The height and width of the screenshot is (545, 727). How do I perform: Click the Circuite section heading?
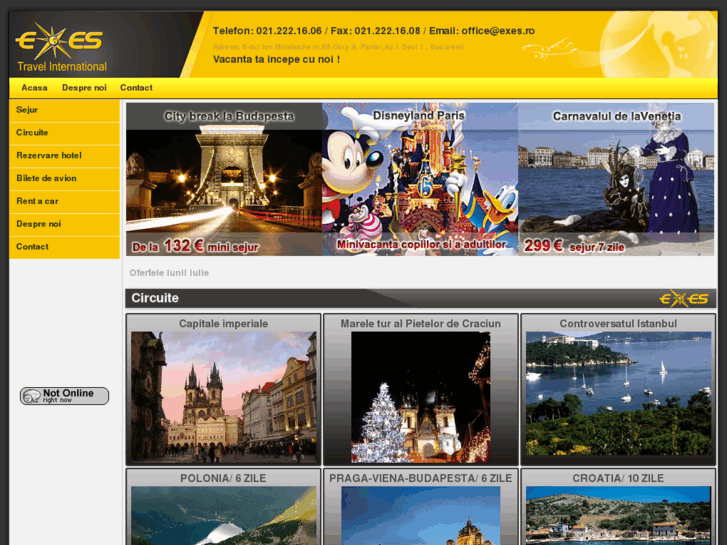[155, 298]
